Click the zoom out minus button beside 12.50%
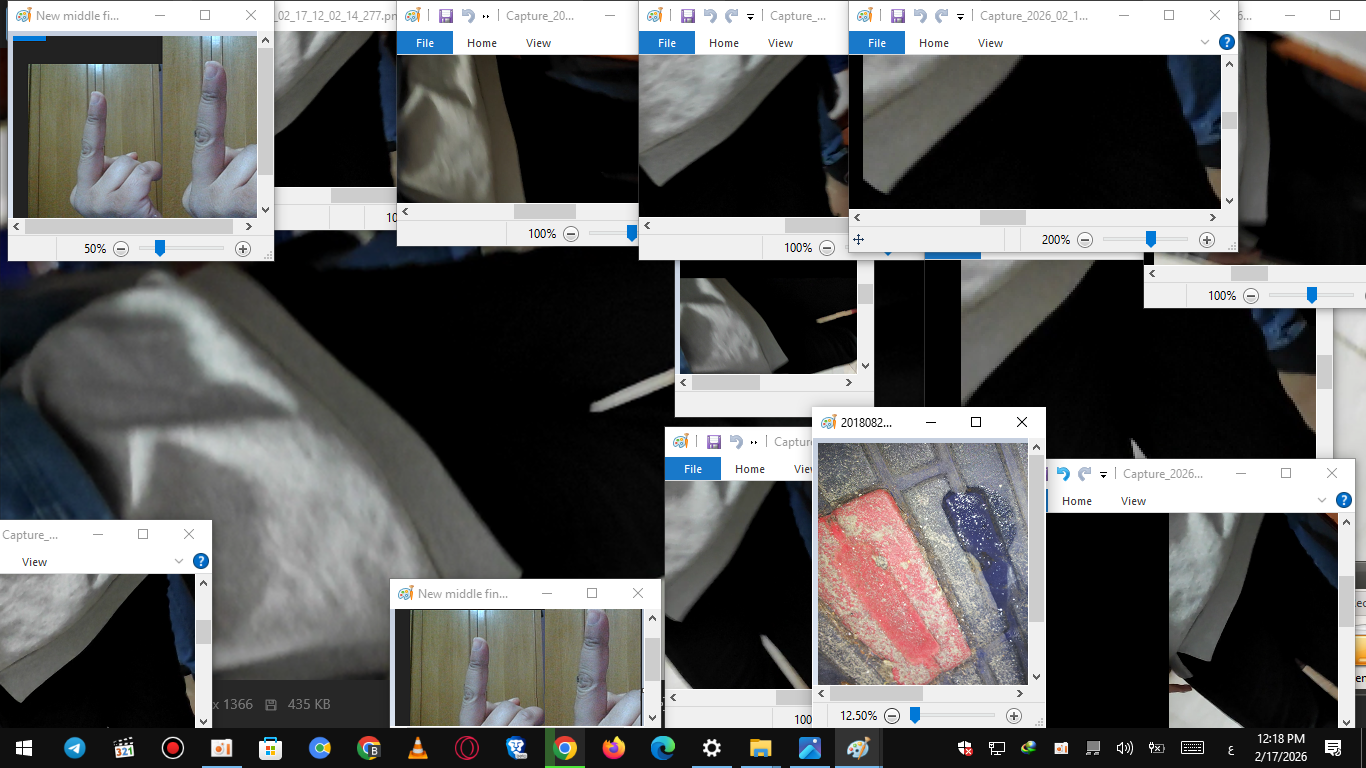This screenshot has width=1366, height=768. [892, 716]
